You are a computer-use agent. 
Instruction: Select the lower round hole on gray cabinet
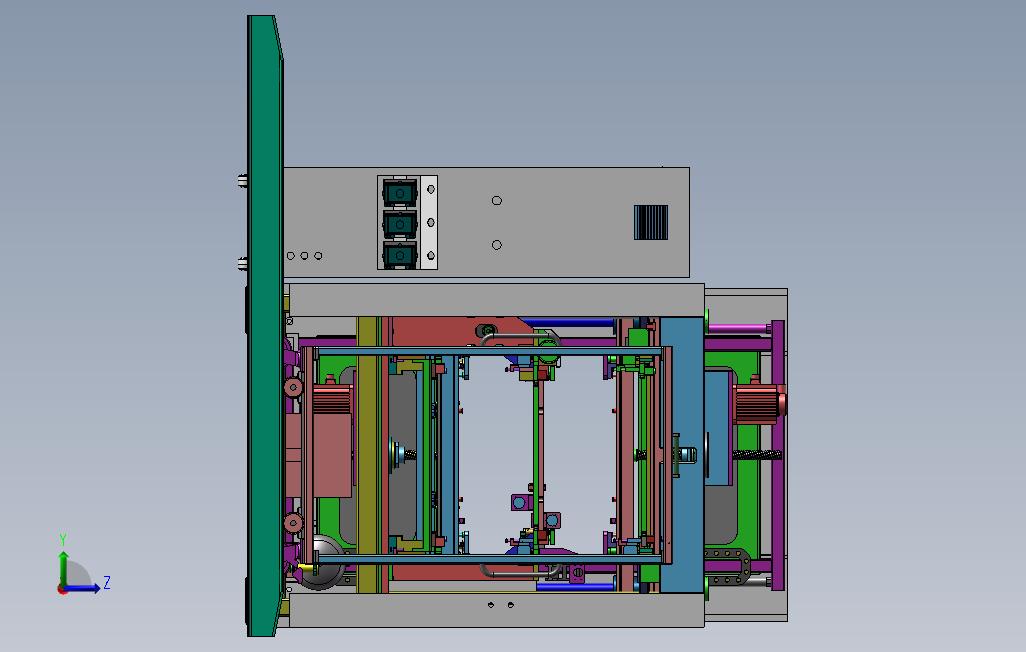coord(497,245)
